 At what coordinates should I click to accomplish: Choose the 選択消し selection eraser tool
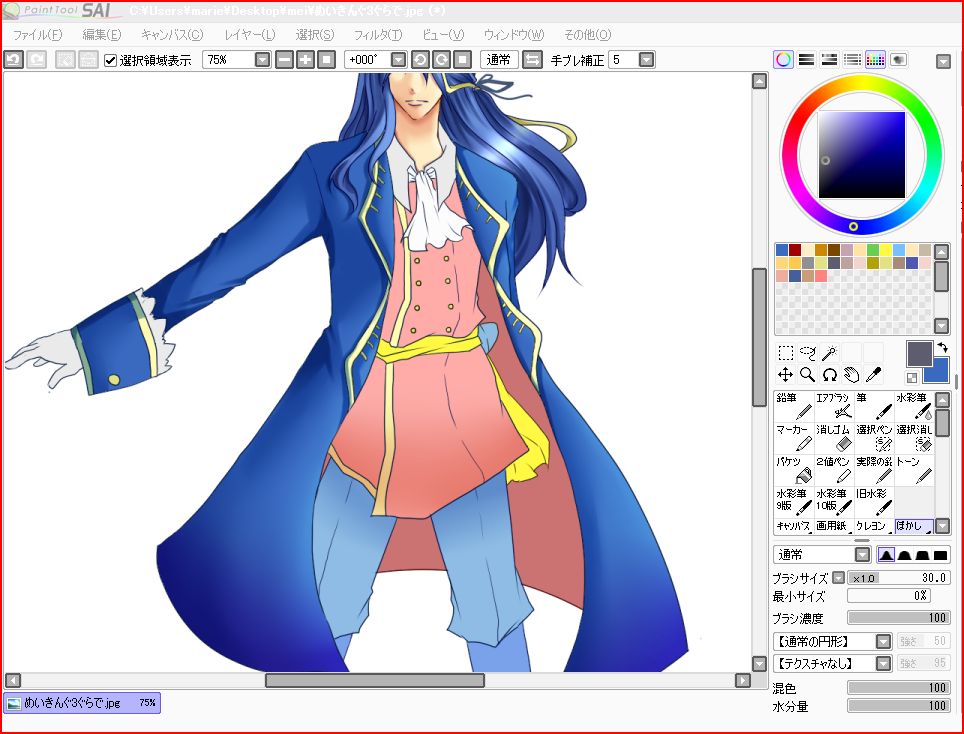pos(914,438)
